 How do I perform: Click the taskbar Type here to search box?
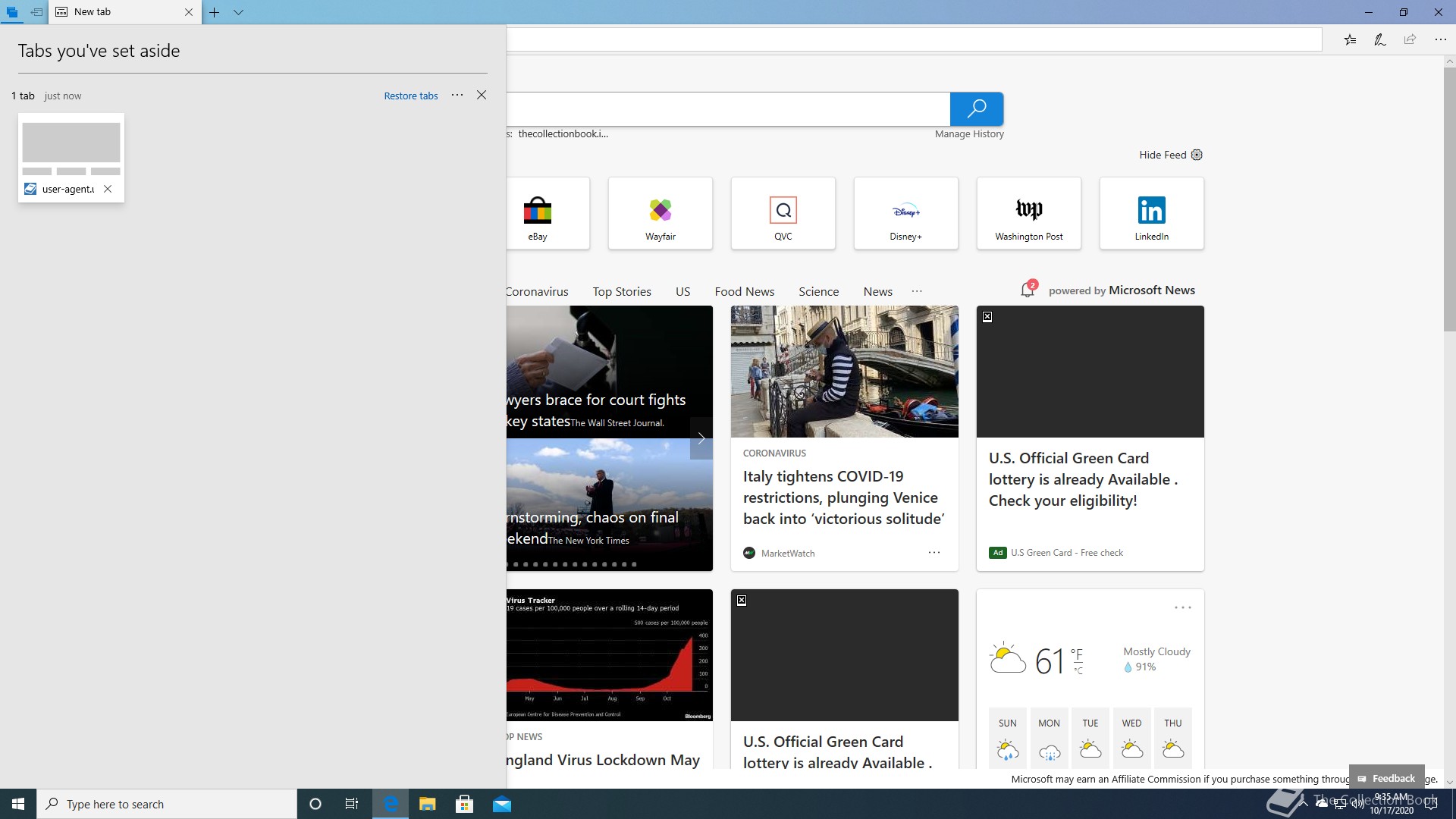[x=167, y=804]
